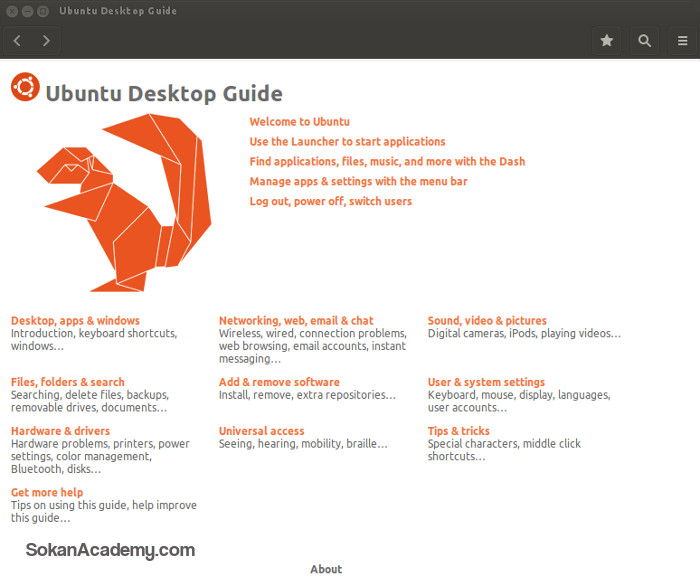This screenshot has width=700, height=586.
Task: Open Files, folders & search topic
Action: click(67, 382)
